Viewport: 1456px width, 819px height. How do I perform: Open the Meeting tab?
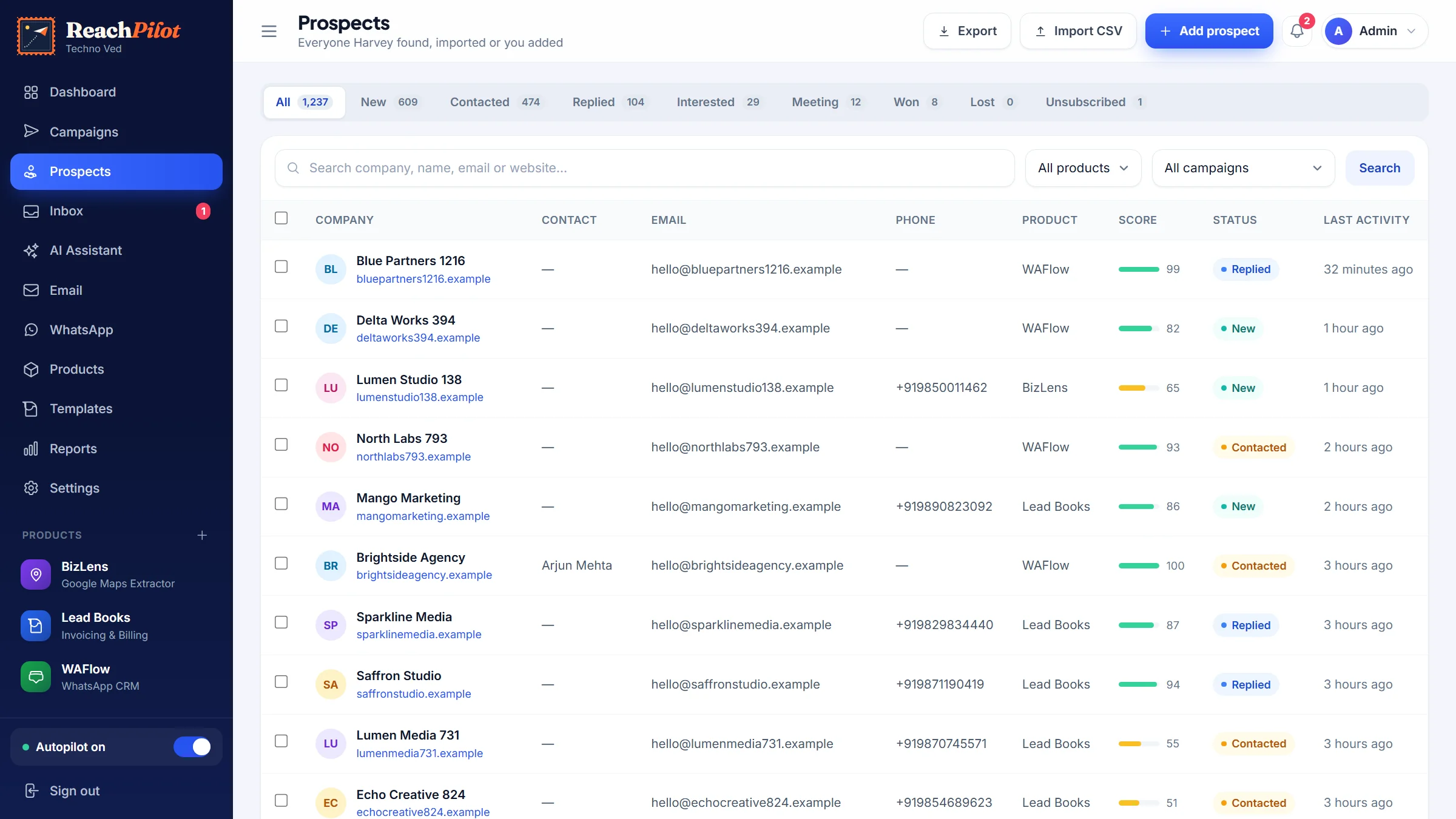pos(827,102)
